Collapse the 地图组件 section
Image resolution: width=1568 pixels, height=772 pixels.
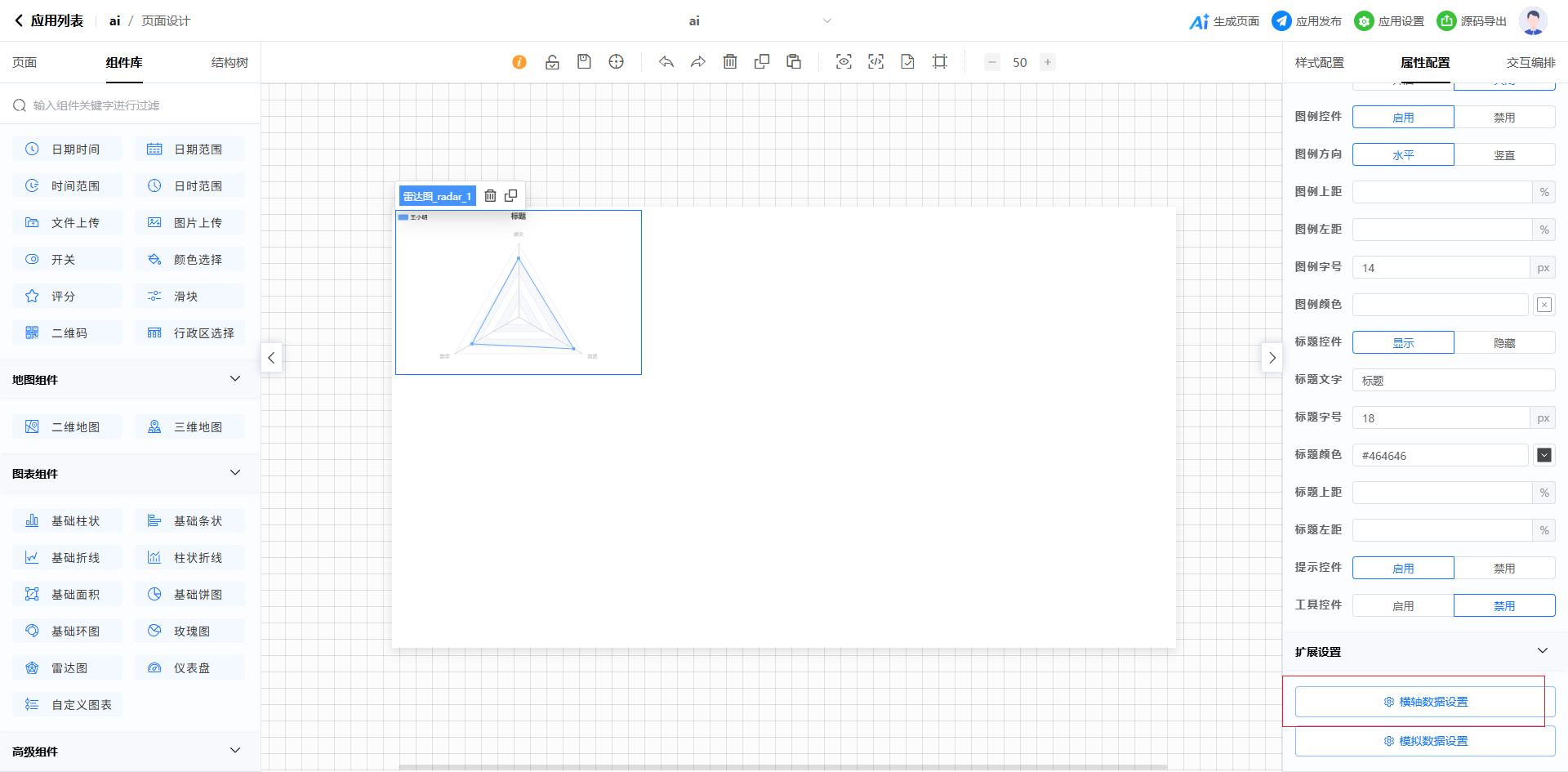pyautogui.click(x=235, y=379)
